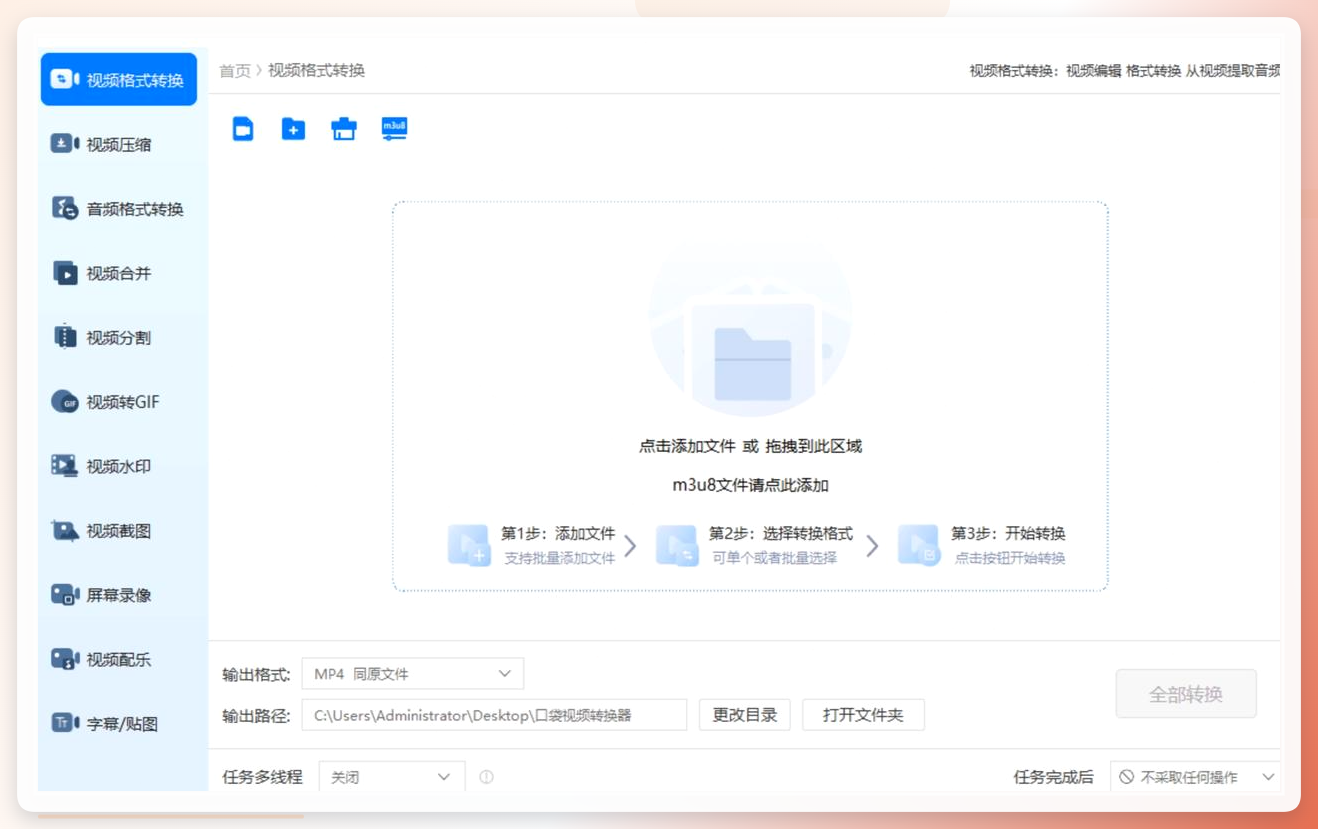Click the 视频截图 sidebar icon

tap(65, 530)
